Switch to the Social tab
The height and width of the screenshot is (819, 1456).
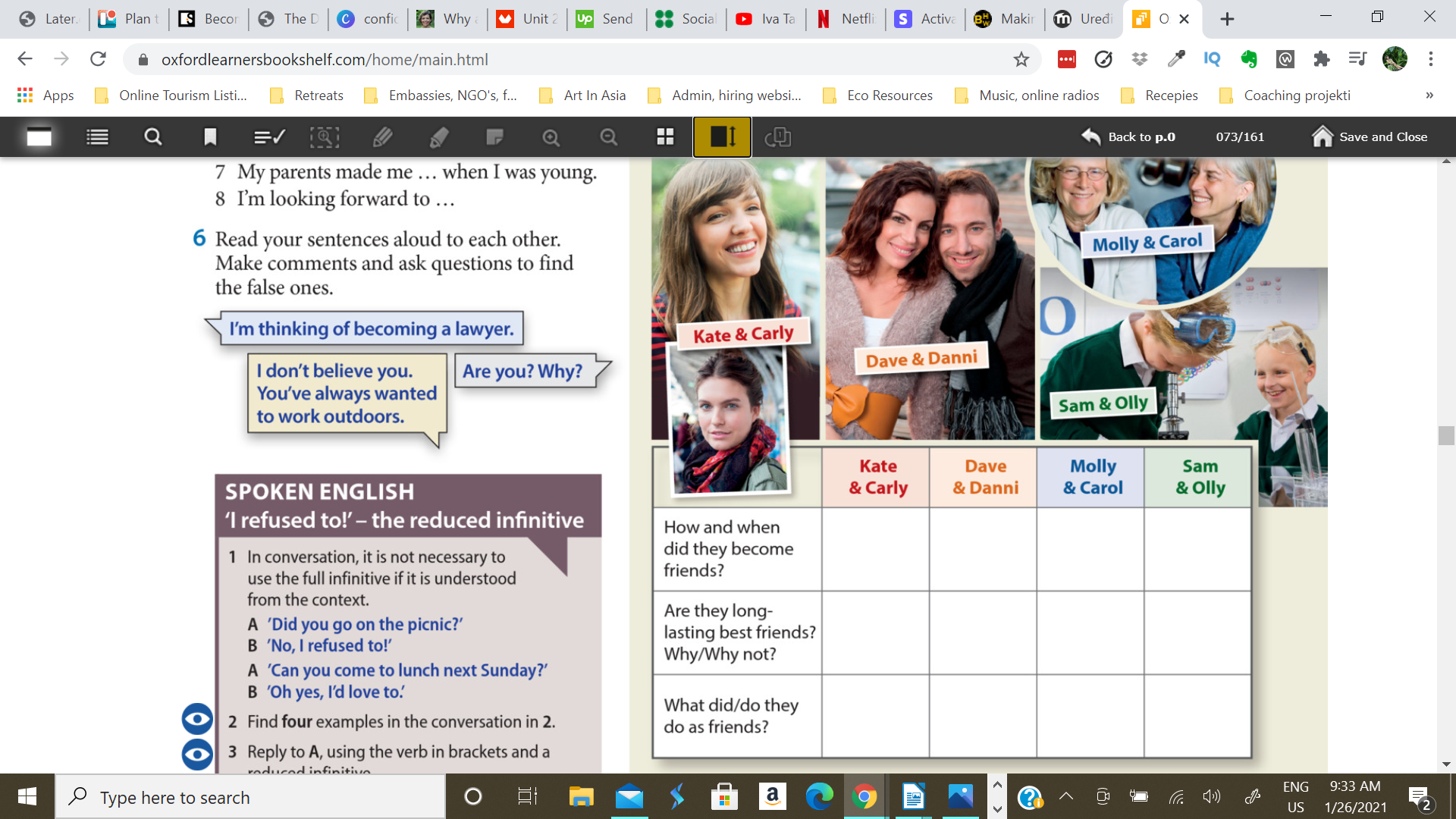686,19
